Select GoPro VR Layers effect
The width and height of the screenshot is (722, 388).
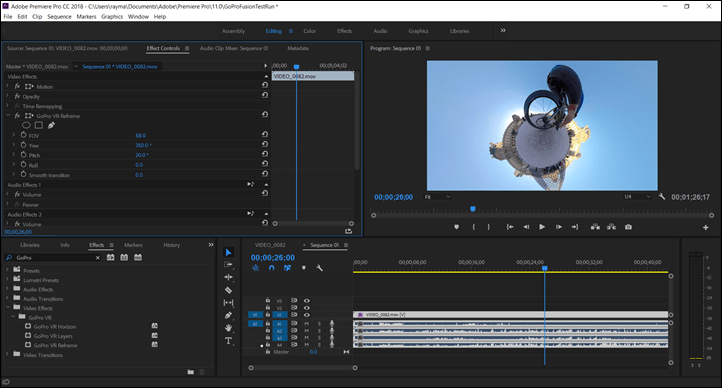click(x=53, y=336)
